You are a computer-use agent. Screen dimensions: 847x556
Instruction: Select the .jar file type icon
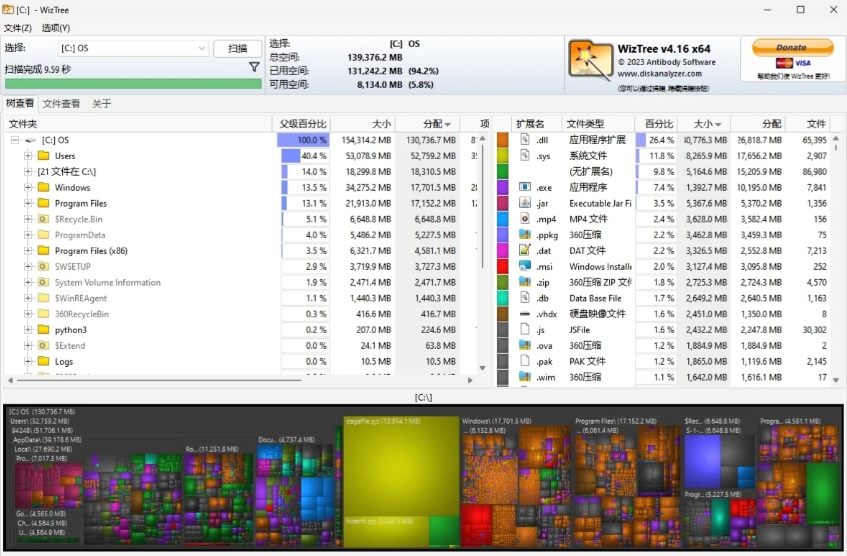(x=525, y=203)
